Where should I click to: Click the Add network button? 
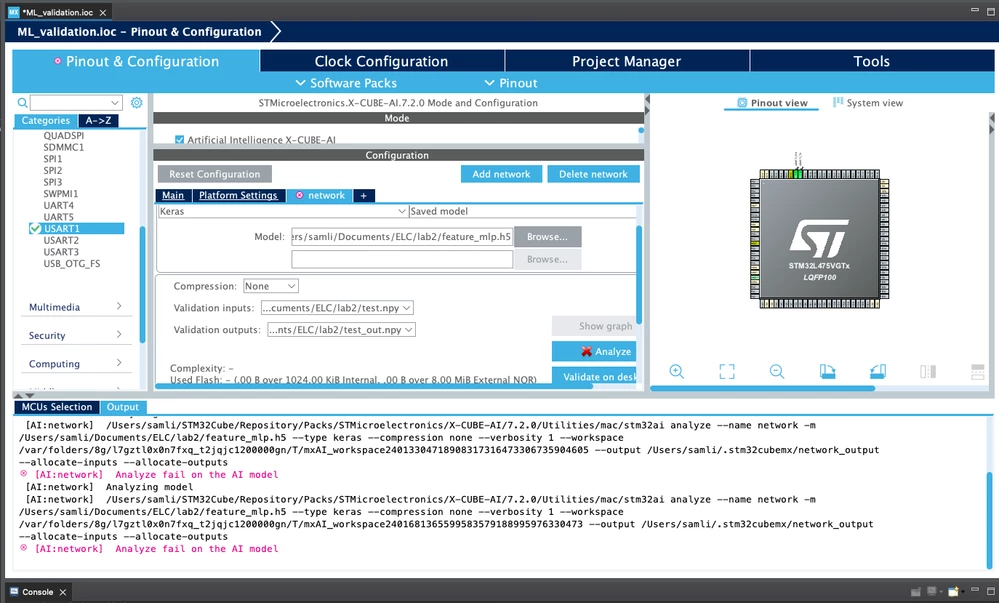(501, 174)
